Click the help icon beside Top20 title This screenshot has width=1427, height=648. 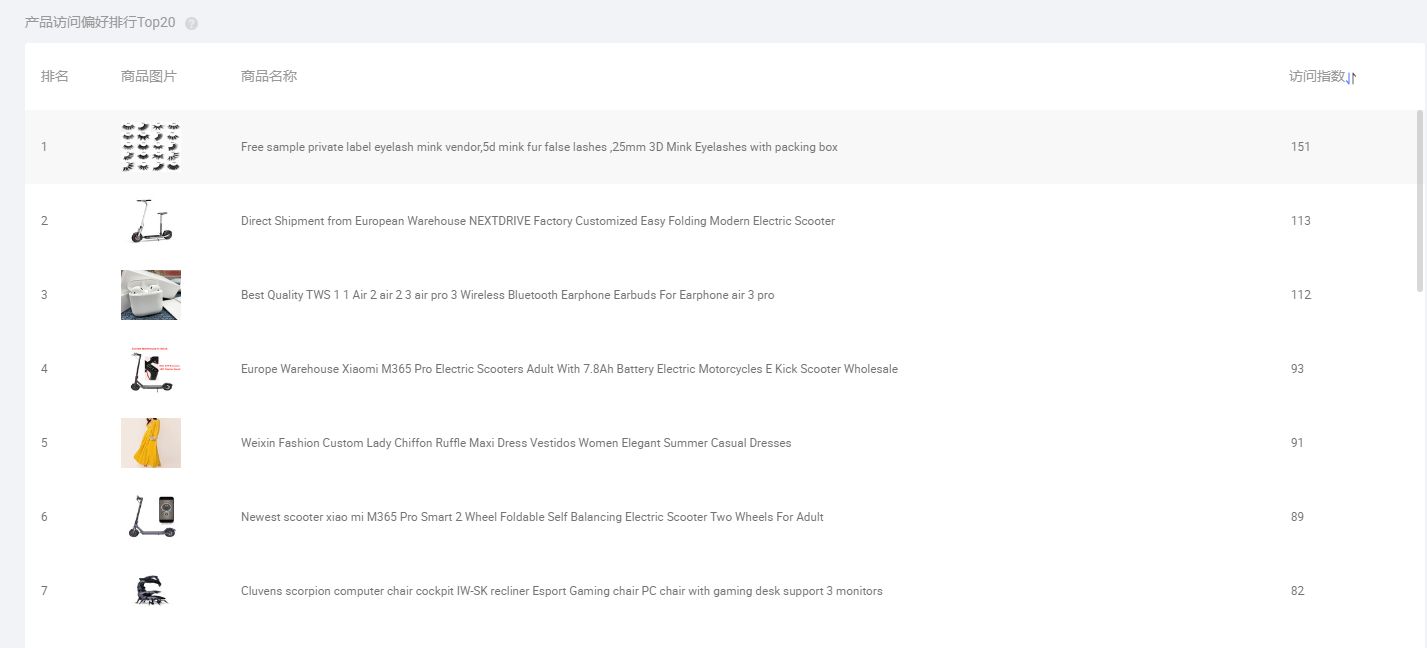(192, 23)
